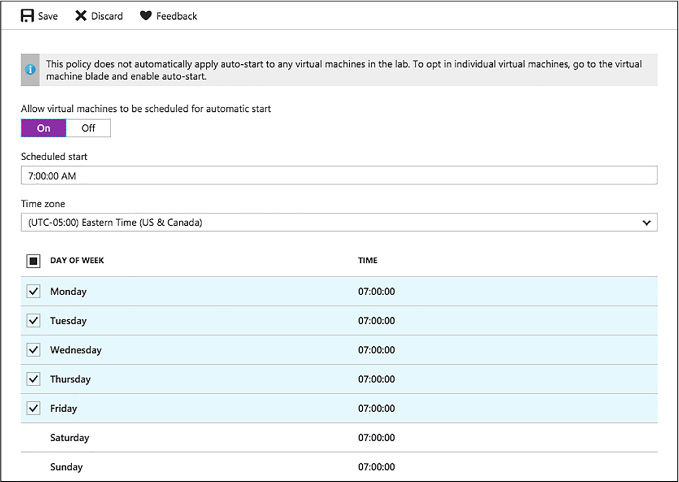This screenshot has height=482, width=679.
Task: Uncheck the Wednesday checkbox
Action: coord(33,349)
